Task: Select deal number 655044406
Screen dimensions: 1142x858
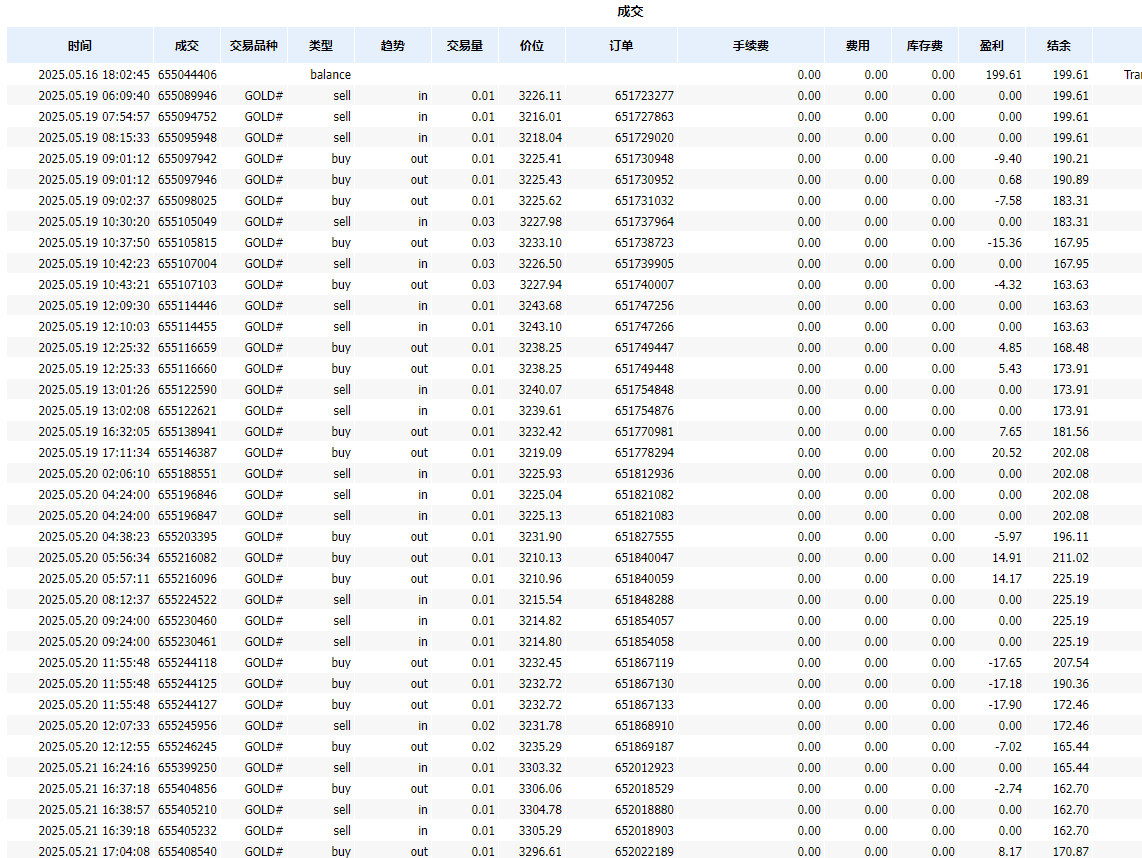Action: [187, 74]
